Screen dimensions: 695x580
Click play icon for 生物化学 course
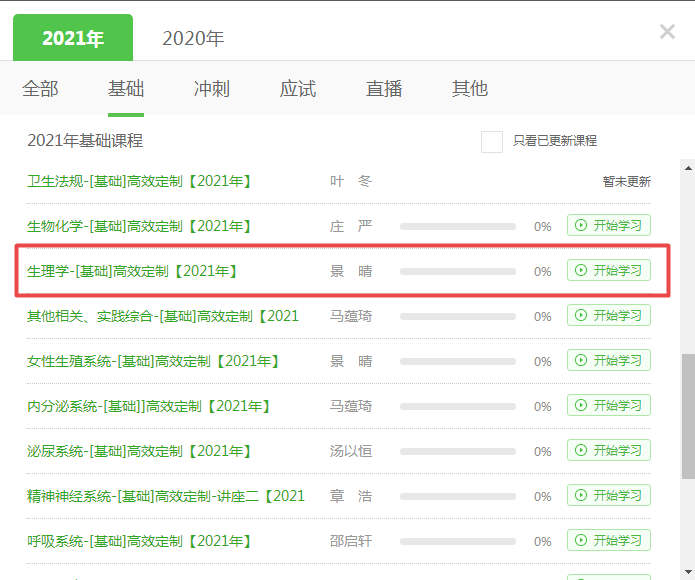(x=581, y=226)
